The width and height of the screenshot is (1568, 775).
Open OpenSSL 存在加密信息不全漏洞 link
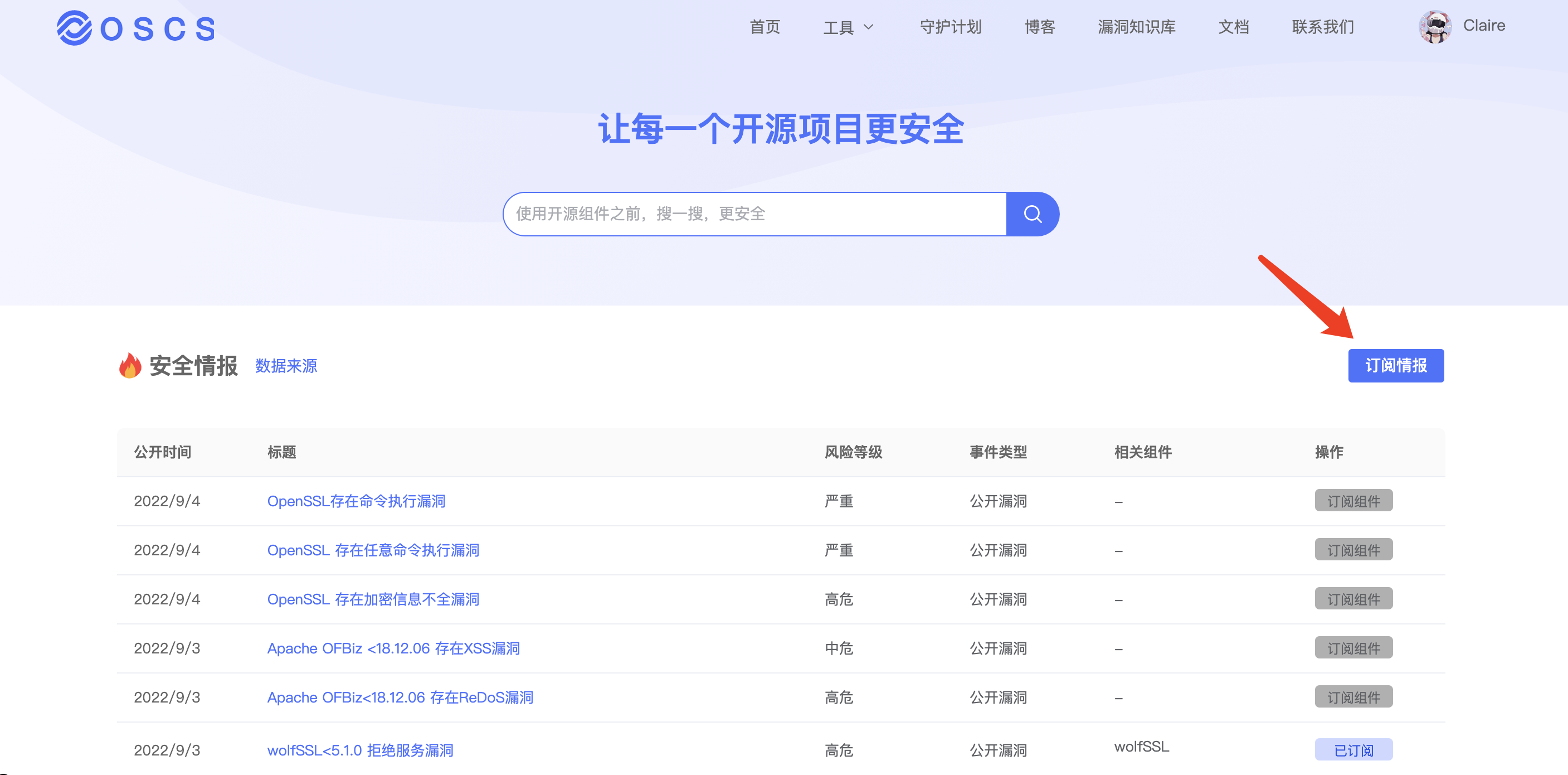pyautogui.click(x=373, y=599)
